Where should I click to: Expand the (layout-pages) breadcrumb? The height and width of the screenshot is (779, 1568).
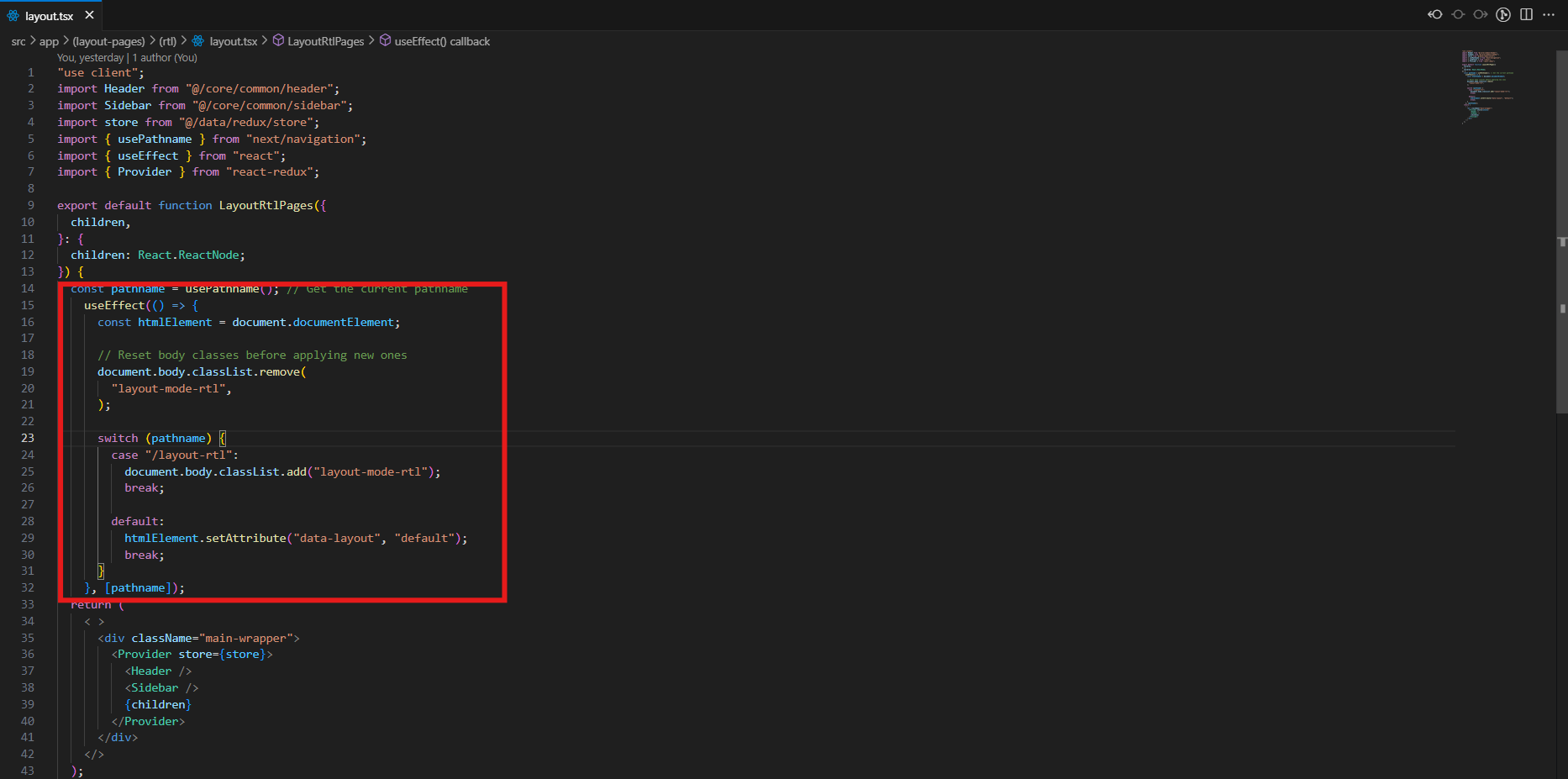pos(108,41)
